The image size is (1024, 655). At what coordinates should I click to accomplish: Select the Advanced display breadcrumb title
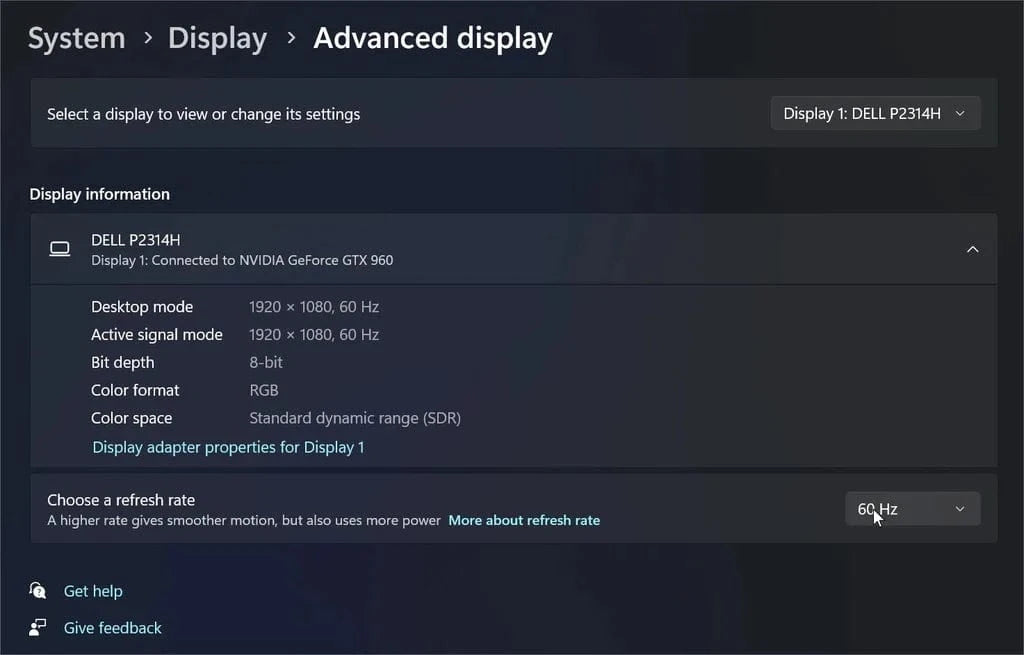[x=432, y=37]
